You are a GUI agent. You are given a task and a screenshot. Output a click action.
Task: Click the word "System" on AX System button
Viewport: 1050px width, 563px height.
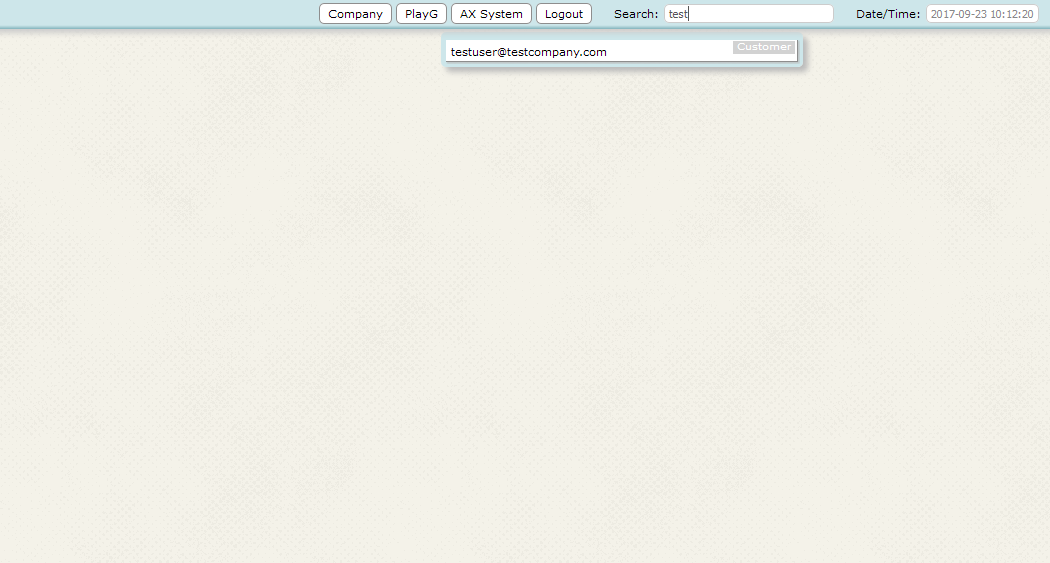point(501,14)
